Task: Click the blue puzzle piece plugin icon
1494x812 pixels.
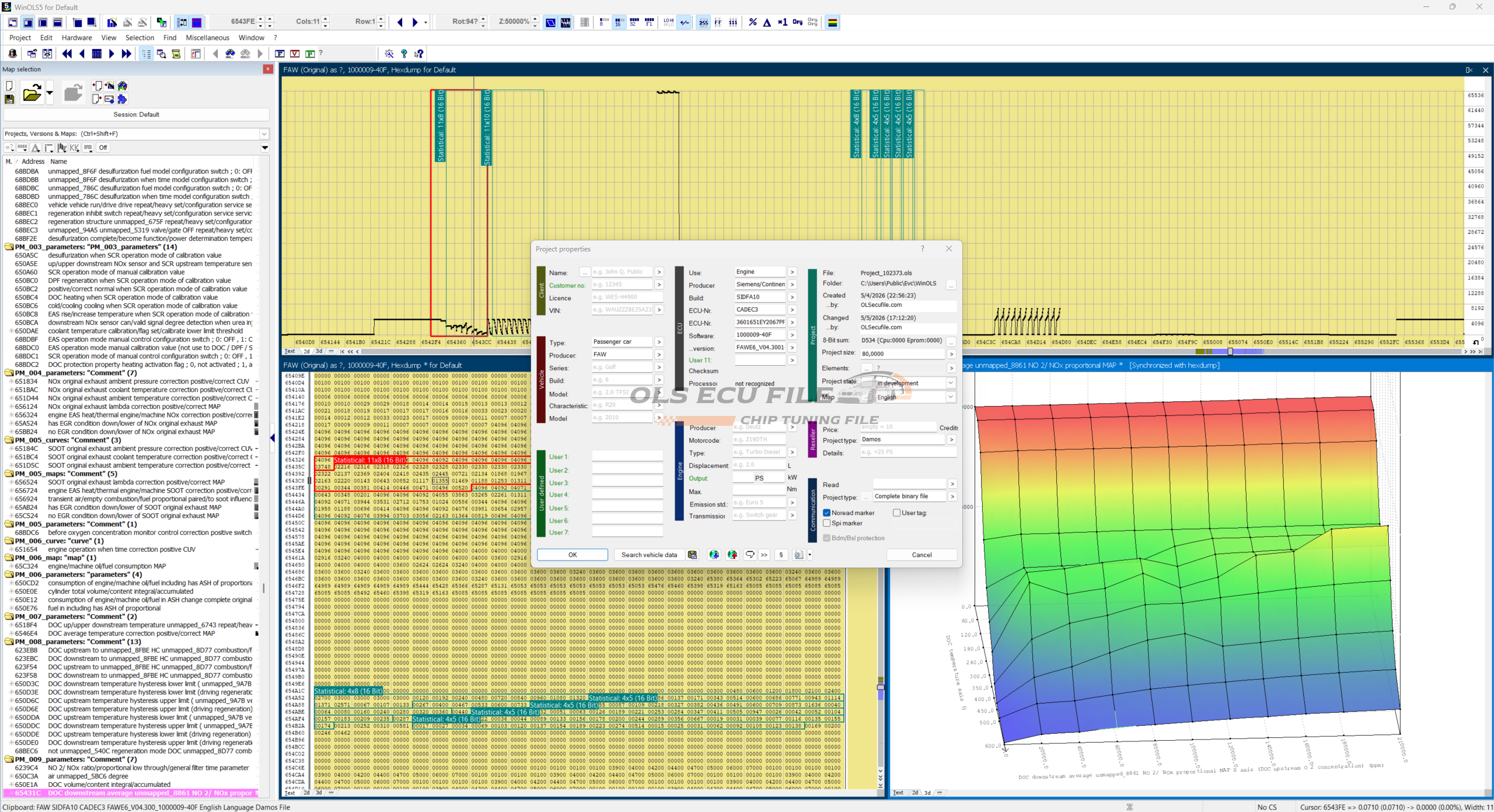Action: pos(122,99)
